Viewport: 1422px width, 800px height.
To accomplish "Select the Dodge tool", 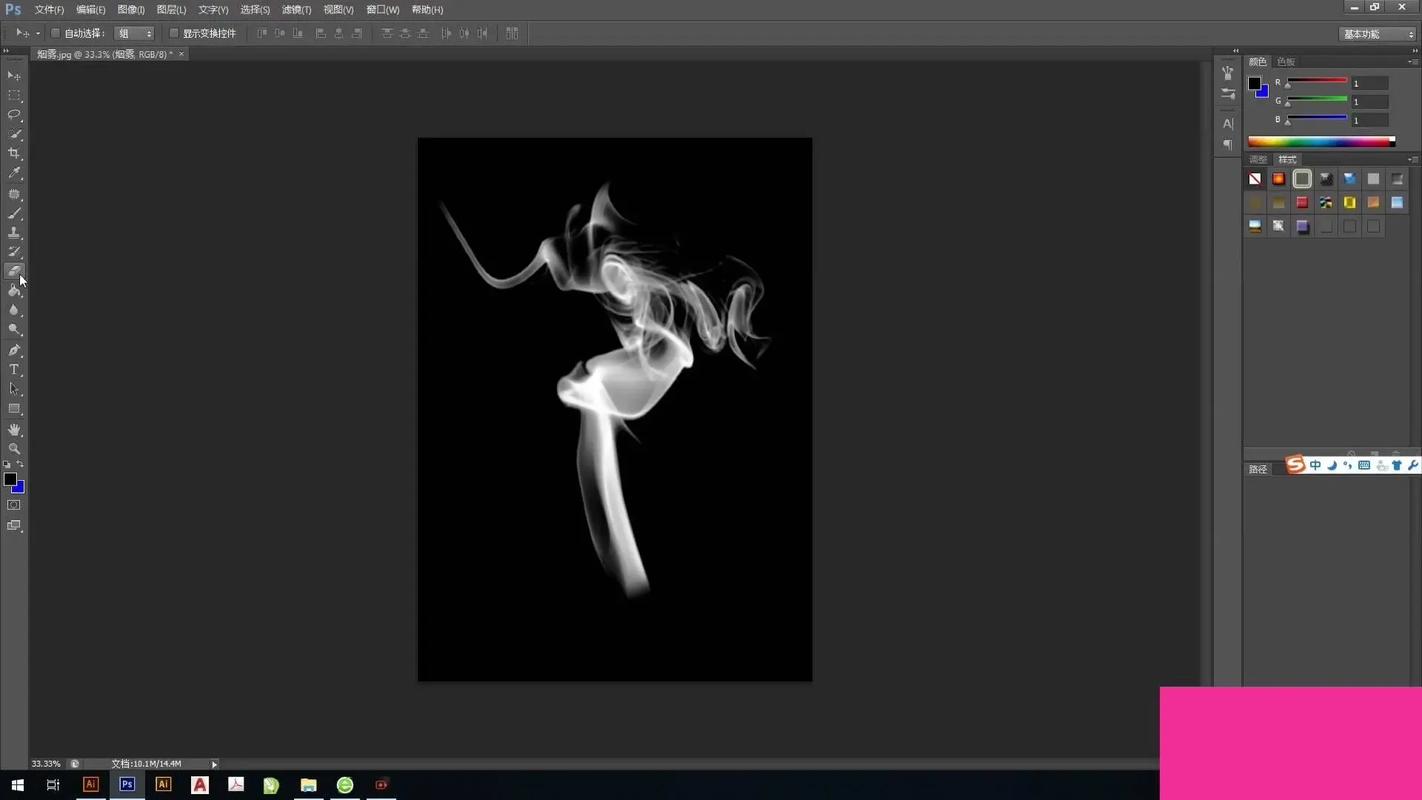I will (x=14, y=330).
